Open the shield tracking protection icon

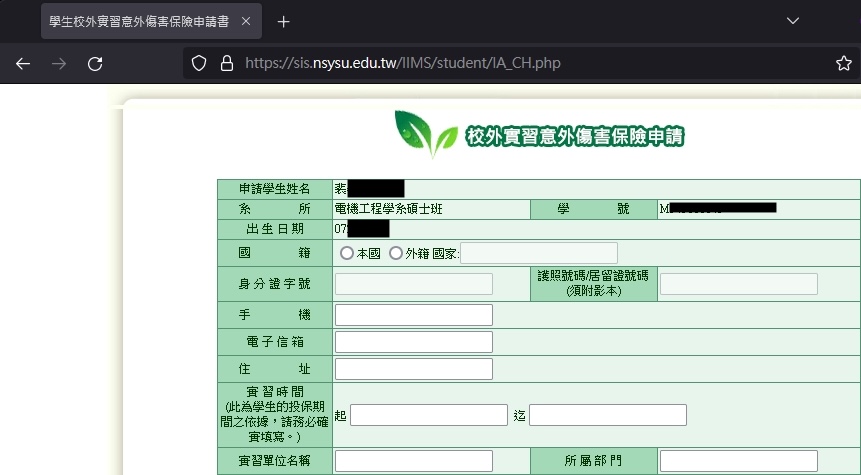click(199, 64)
